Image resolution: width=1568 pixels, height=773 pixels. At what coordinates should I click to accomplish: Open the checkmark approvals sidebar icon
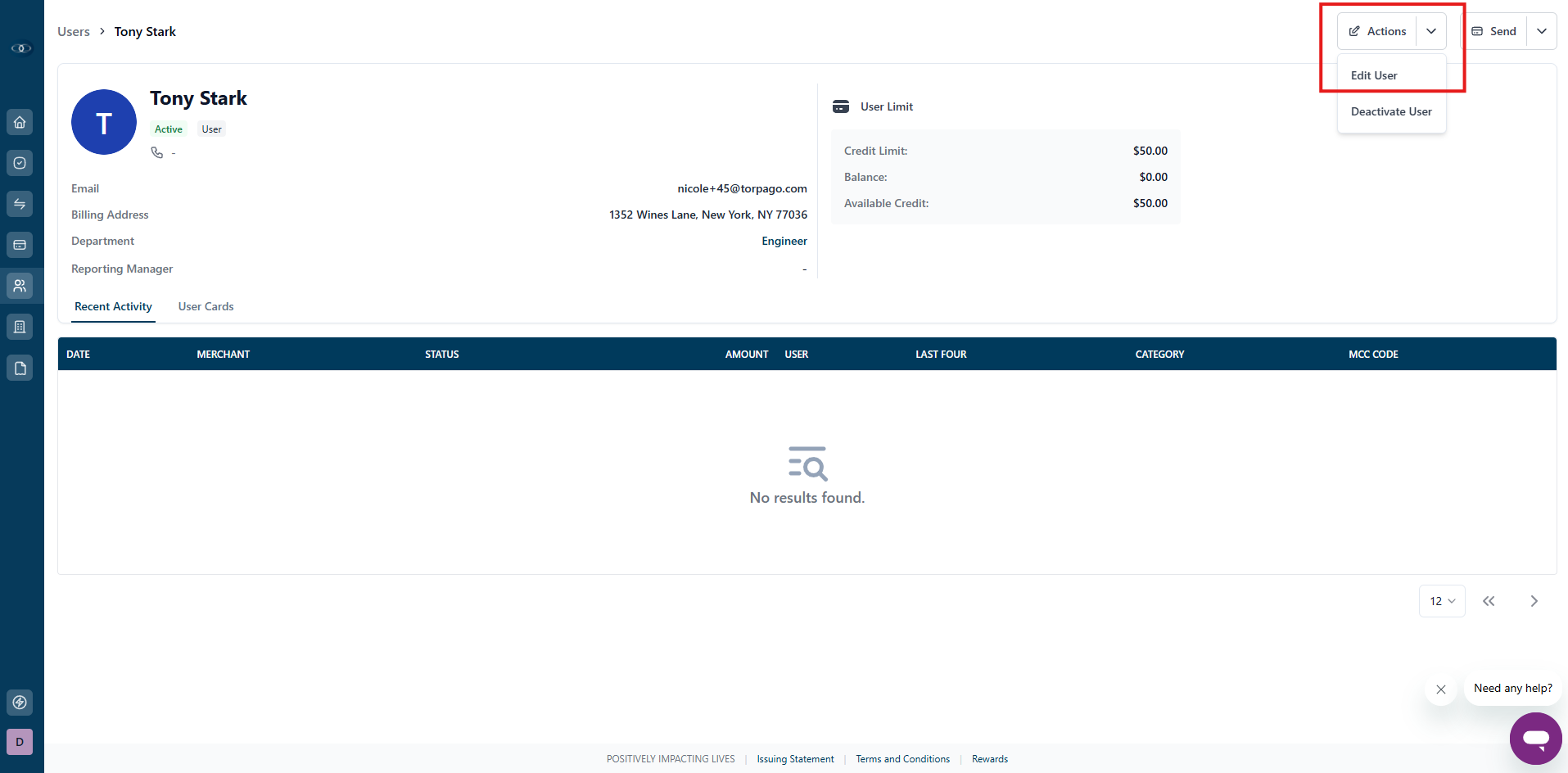pyautogui.click(x=20, y=163)
